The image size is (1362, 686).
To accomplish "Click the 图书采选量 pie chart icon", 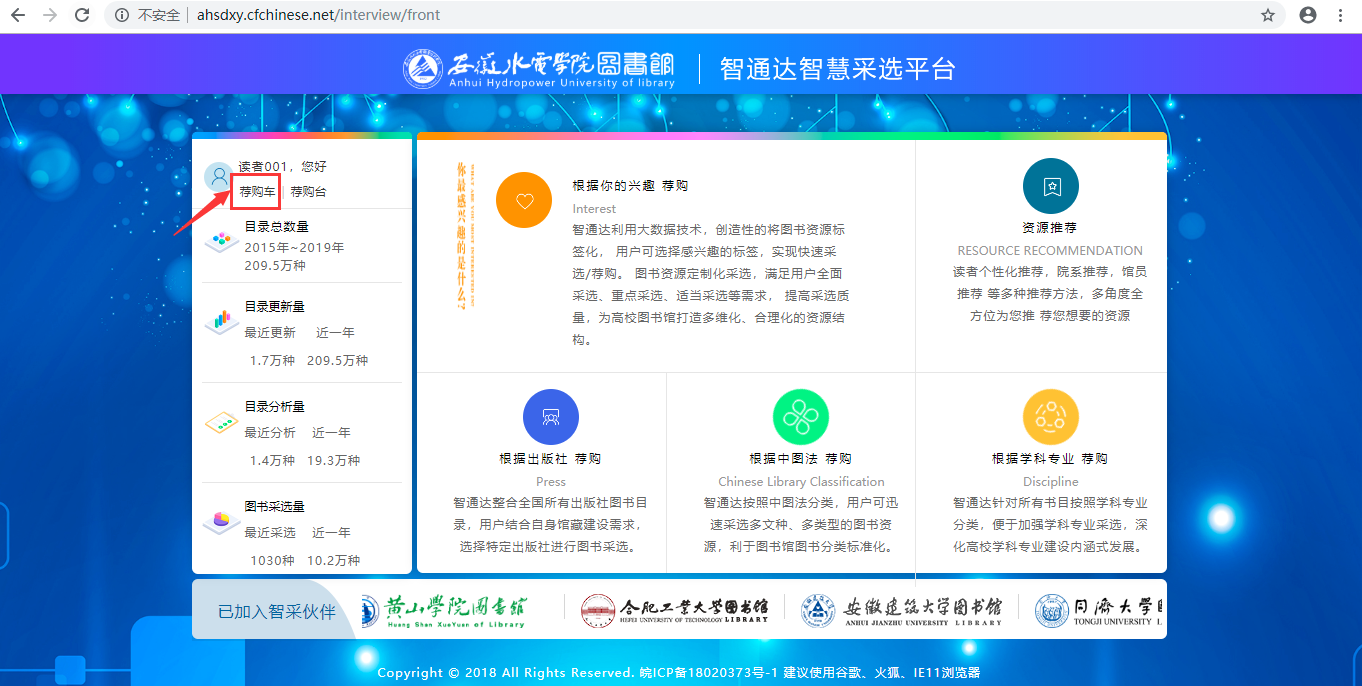I will click(220, 520).
